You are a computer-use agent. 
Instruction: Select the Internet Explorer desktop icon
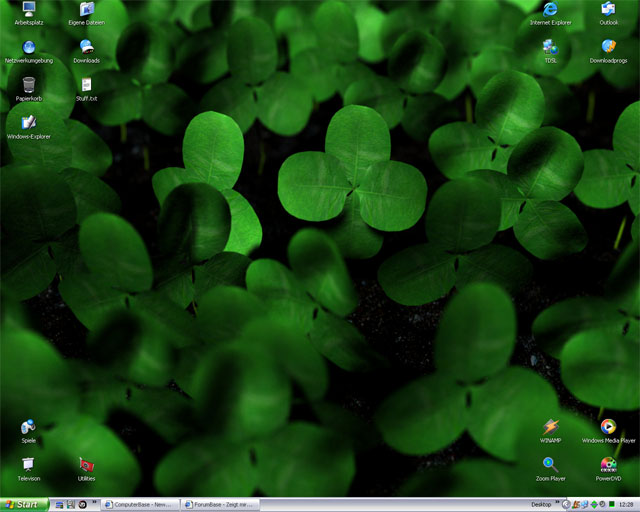[550, 13]
